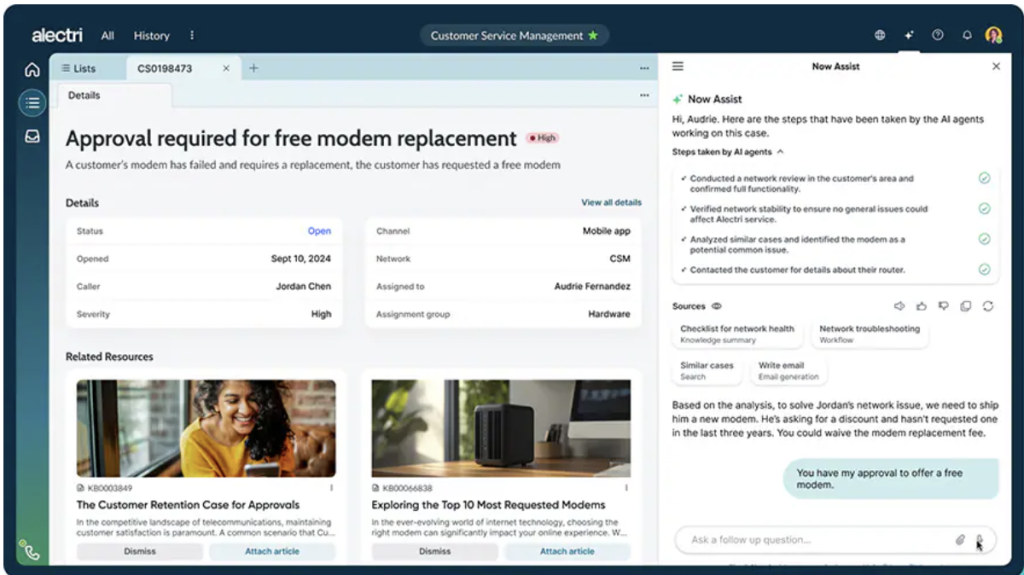
Task: Open the woman with phone article thumbnail
Action: (206, 428)
